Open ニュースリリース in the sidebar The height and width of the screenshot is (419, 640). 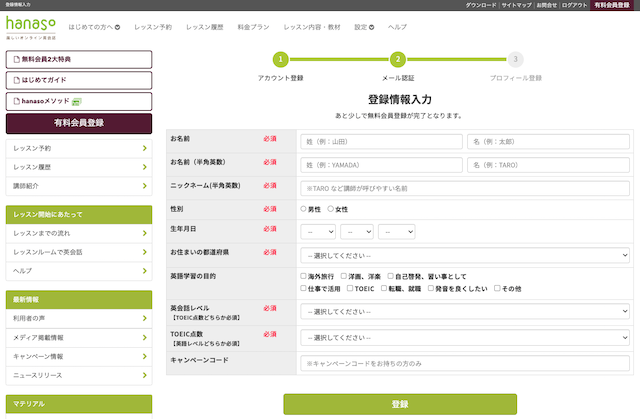[x=79, y=375]
